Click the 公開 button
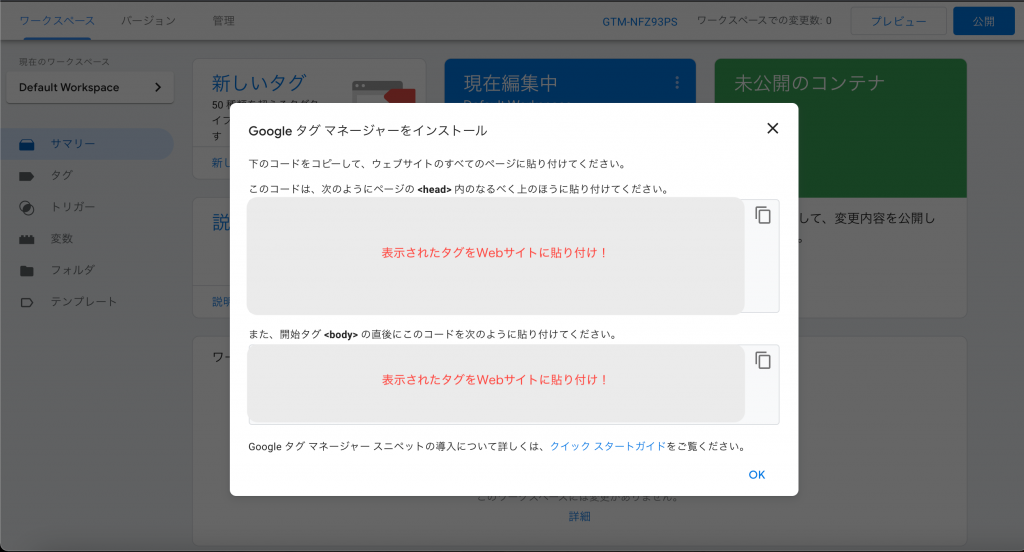This screenshot has height=552, width=1024. point(984,22)
